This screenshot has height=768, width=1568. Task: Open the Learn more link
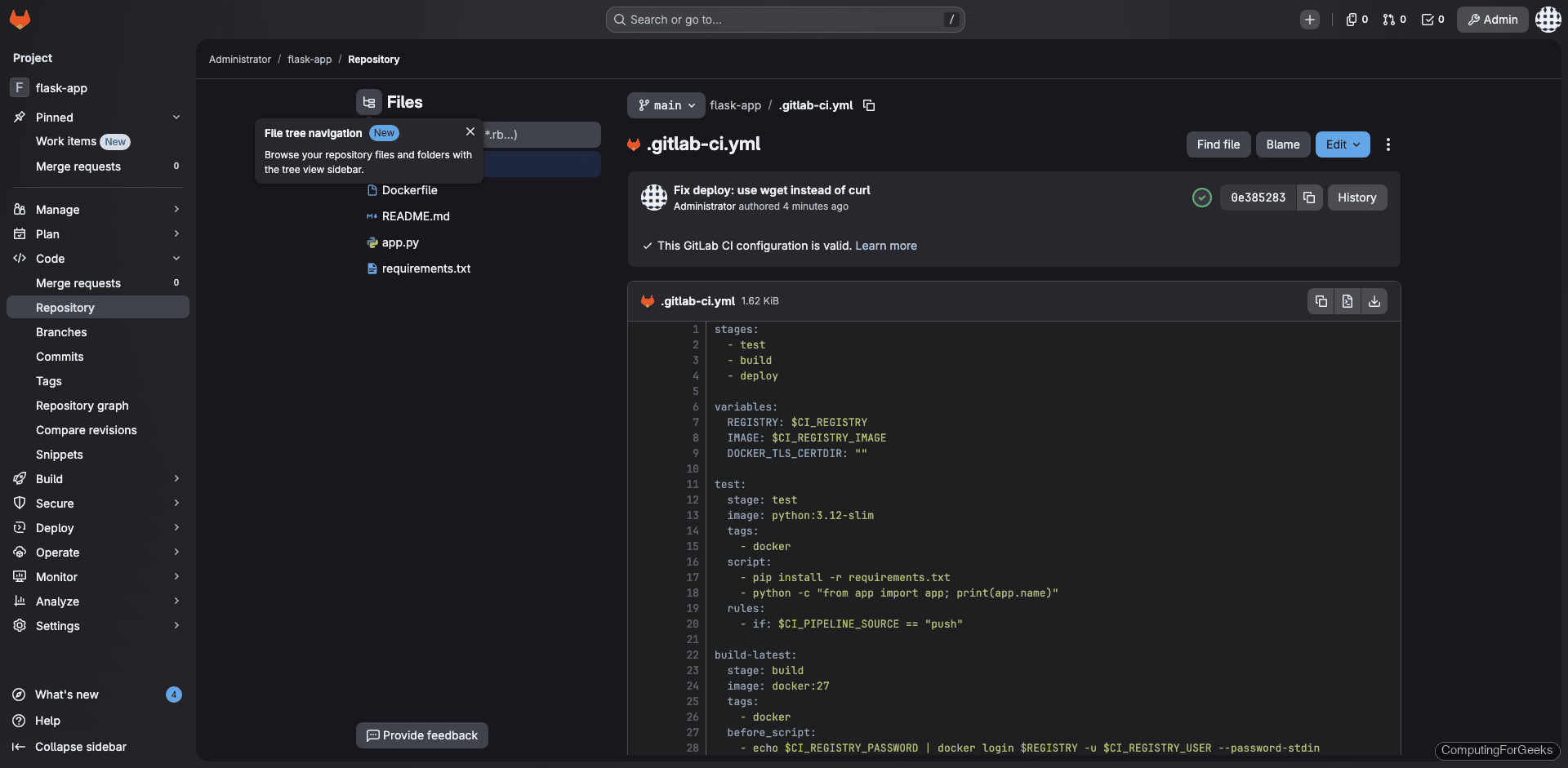coord(886,246)
